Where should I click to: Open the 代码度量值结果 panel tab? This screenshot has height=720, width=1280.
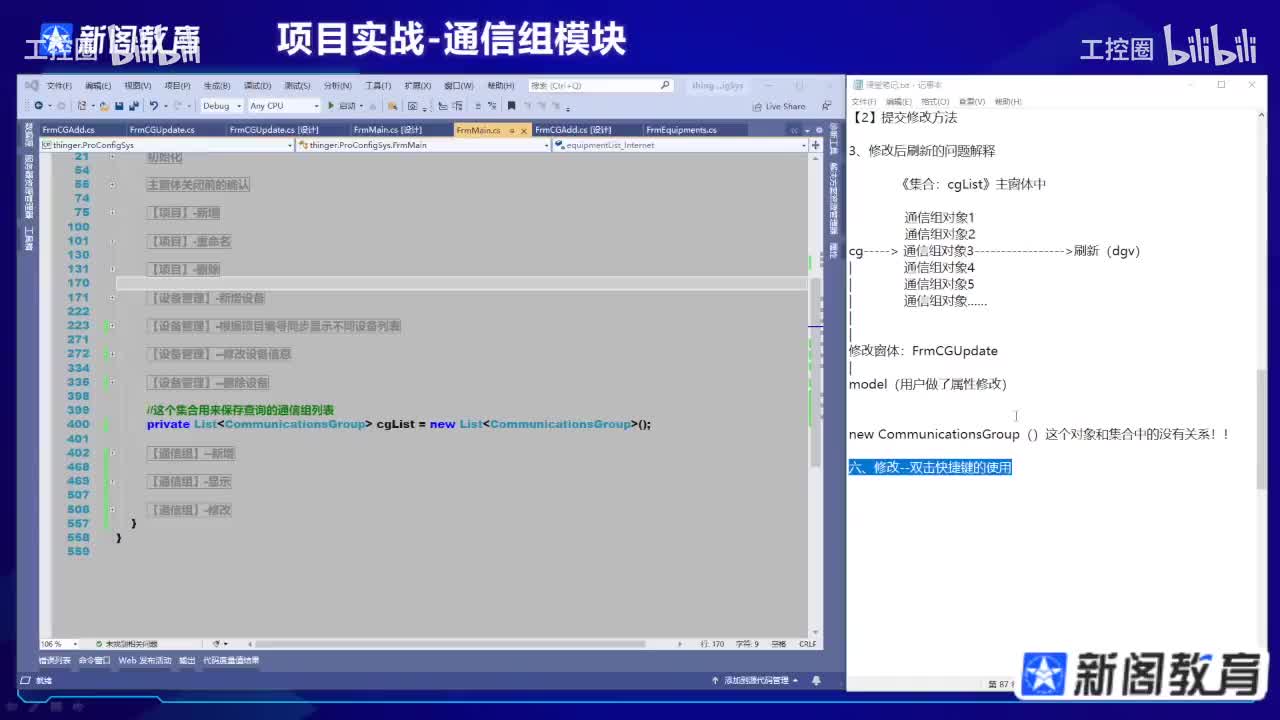coord(231,661)
